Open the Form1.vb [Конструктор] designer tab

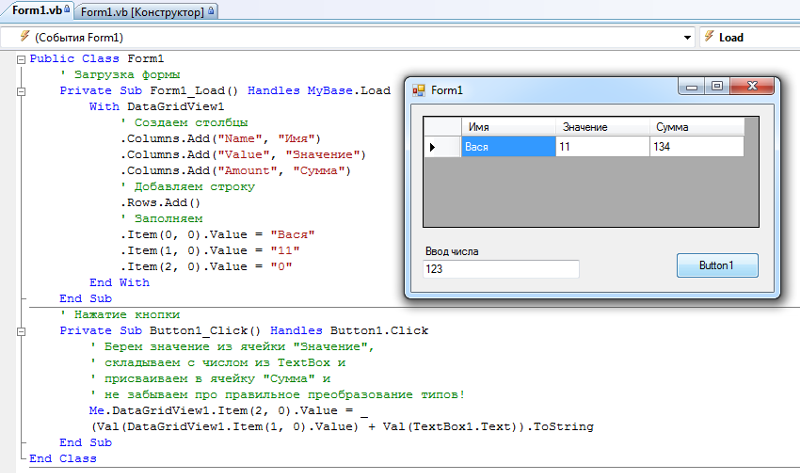point(140,10)
